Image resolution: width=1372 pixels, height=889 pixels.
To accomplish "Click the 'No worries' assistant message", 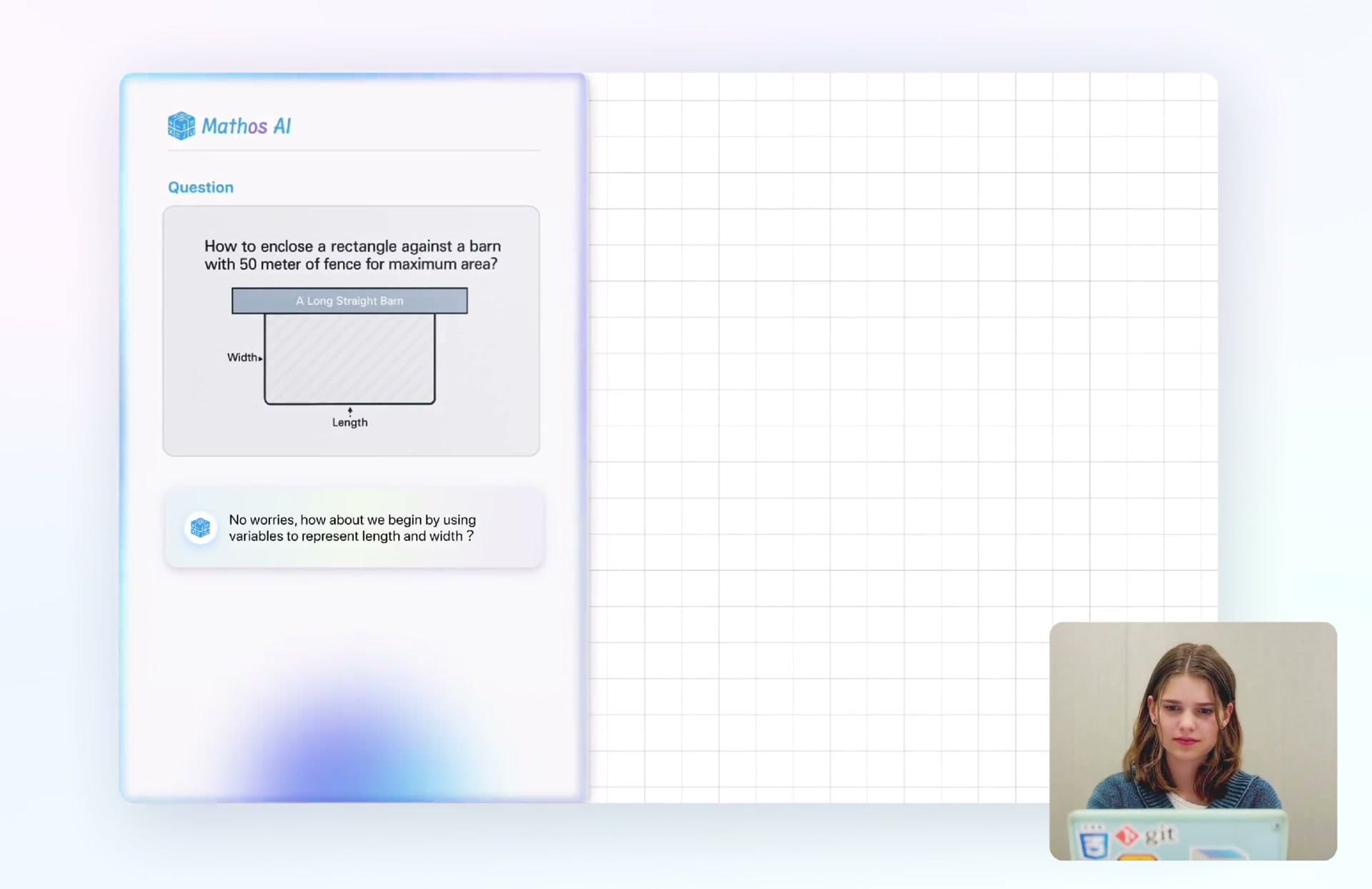I will point(352,528).
